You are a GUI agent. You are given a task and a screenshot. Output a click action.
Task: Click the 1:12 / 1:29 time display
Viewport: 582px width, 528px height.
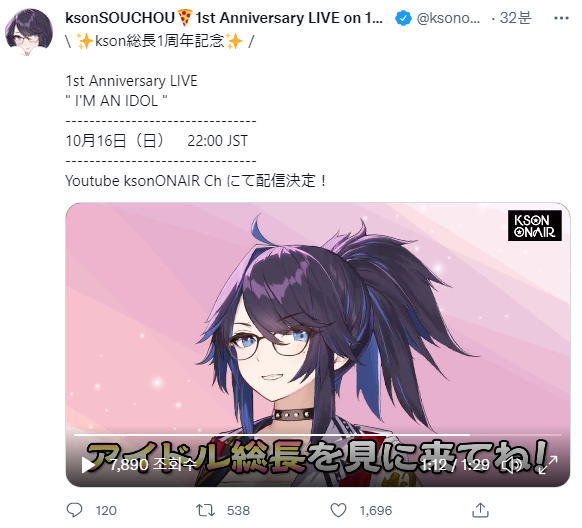(455, 465)
